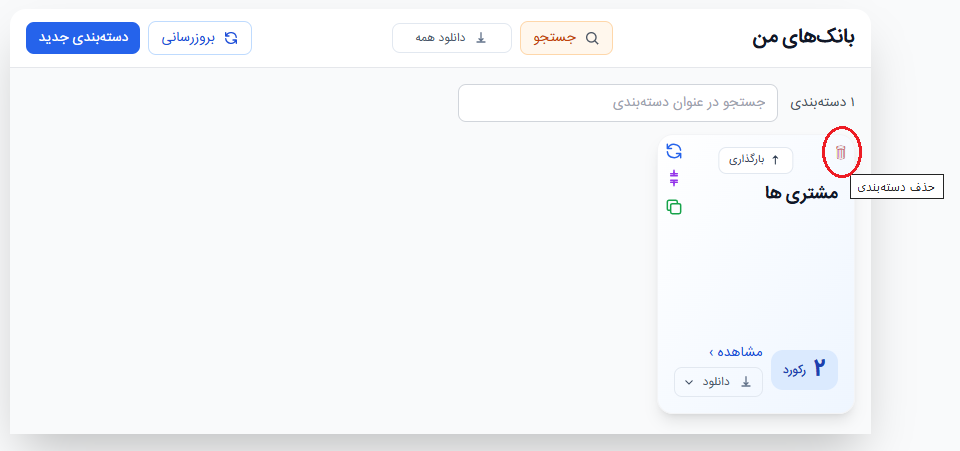The width and height of the screenshot is (960, 451).
Task: Expand the card's دانلود dropdown chevron
Action: 689,382
